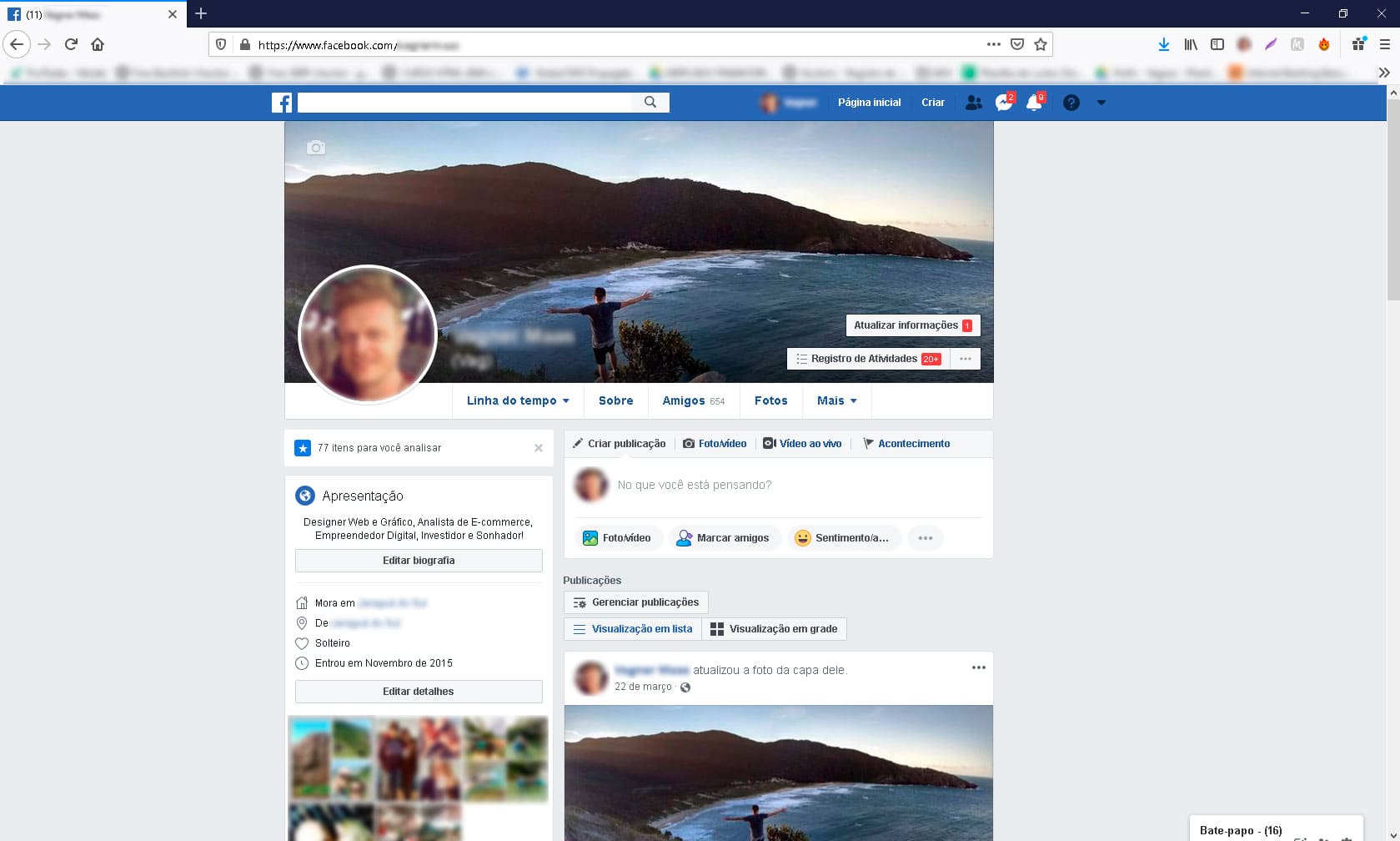Switch to Visualização em grade
The image size is (1400, 841).
click(774, 629)
